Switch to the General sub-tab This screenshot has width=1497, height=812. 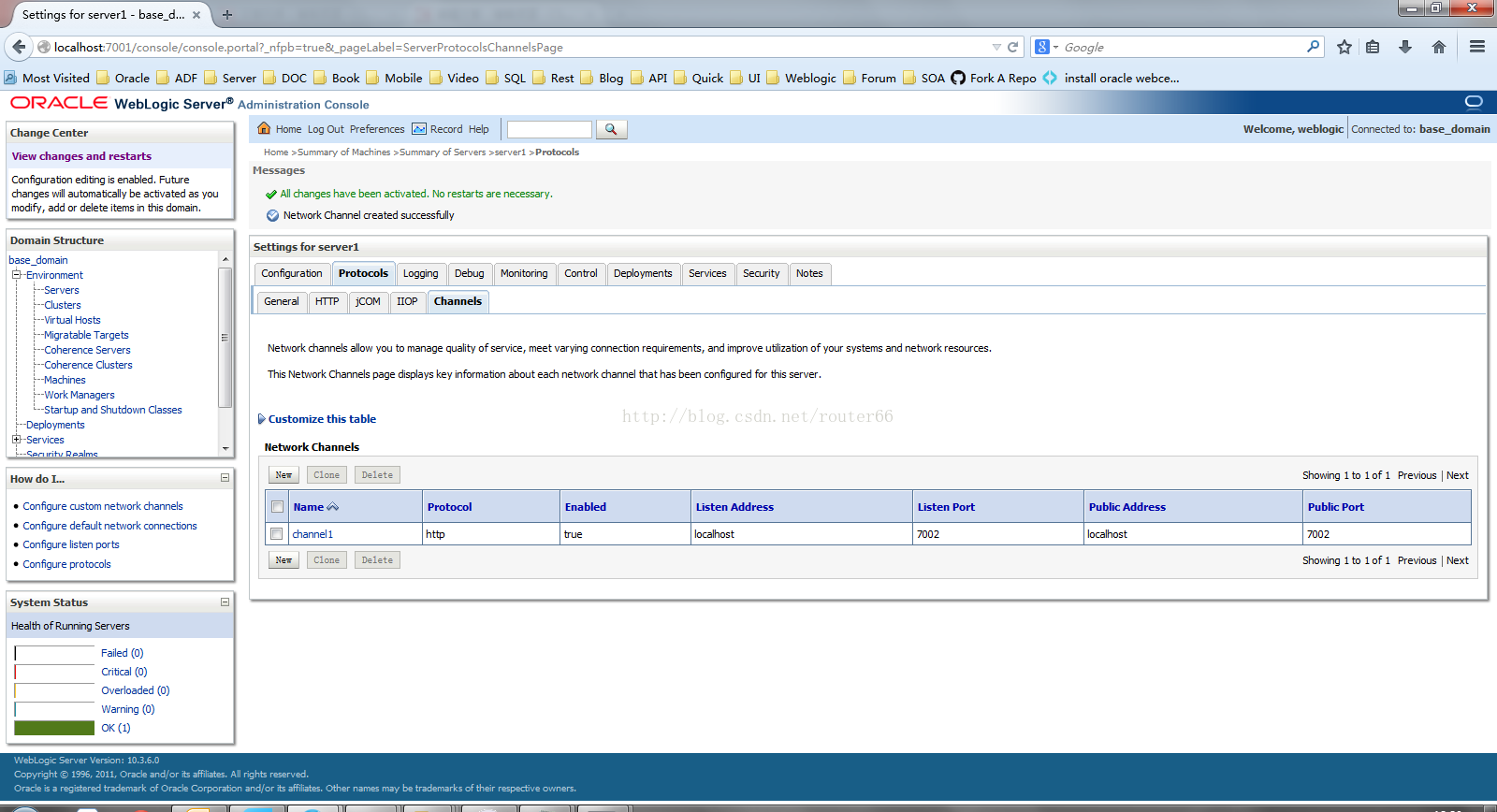(282, 301)
